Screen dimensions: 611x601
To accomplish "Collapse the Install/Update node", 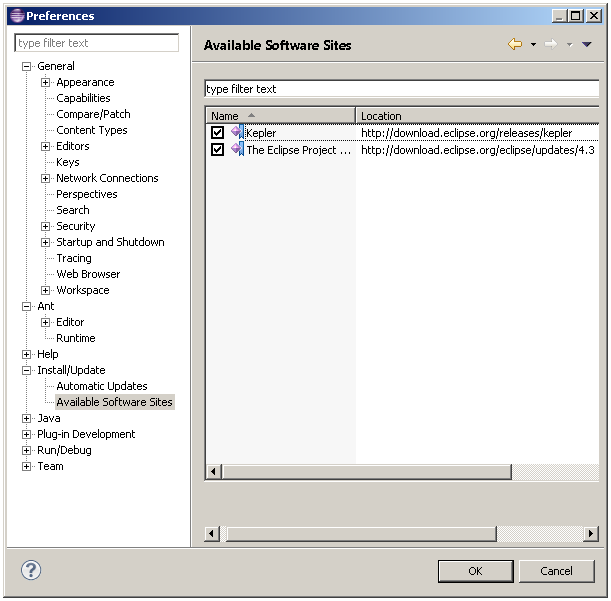I will coord(26,370).
